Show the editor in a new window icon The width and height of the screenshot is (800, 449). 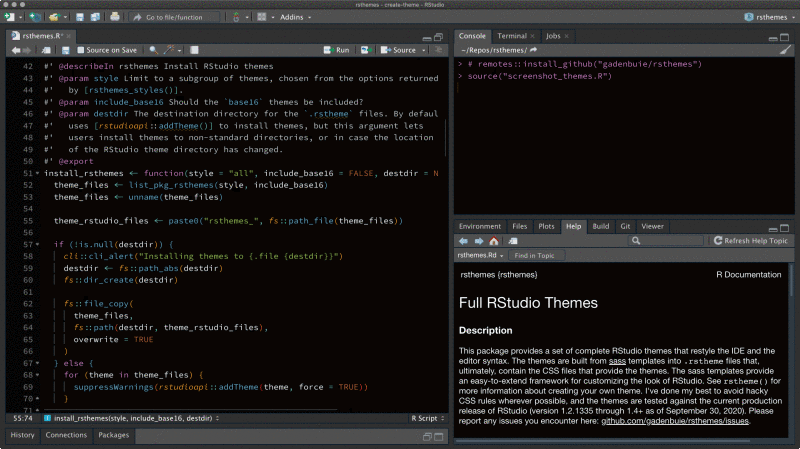tap(46, 50)
